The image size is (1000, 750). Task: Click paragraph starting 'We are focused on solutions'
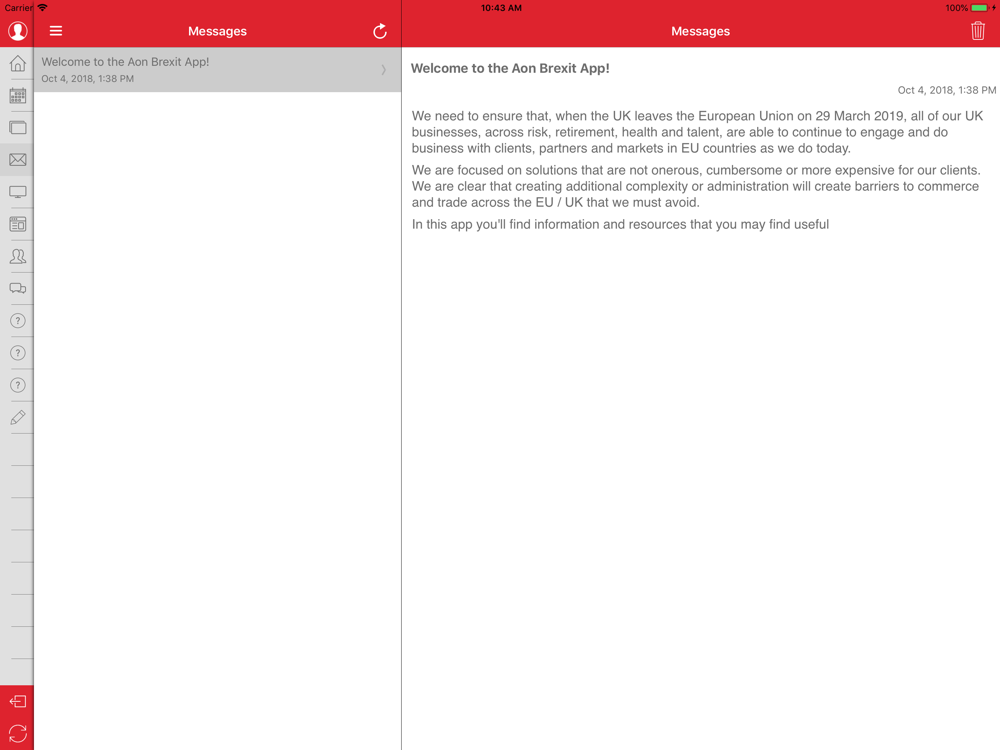point(696,186)
